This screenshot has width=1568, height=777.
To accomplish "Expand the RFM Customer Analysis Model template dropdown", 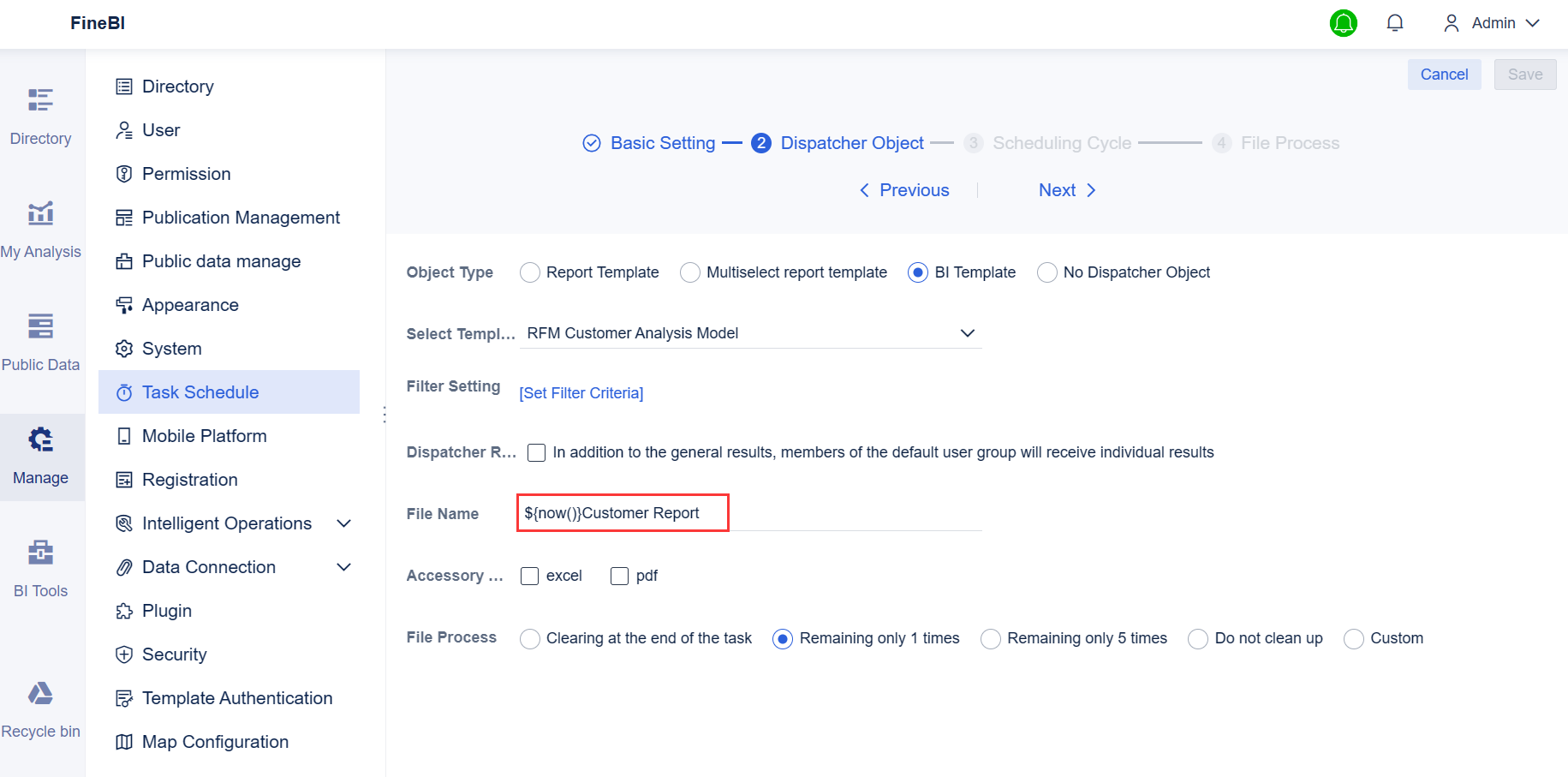I will pos(967,333).
